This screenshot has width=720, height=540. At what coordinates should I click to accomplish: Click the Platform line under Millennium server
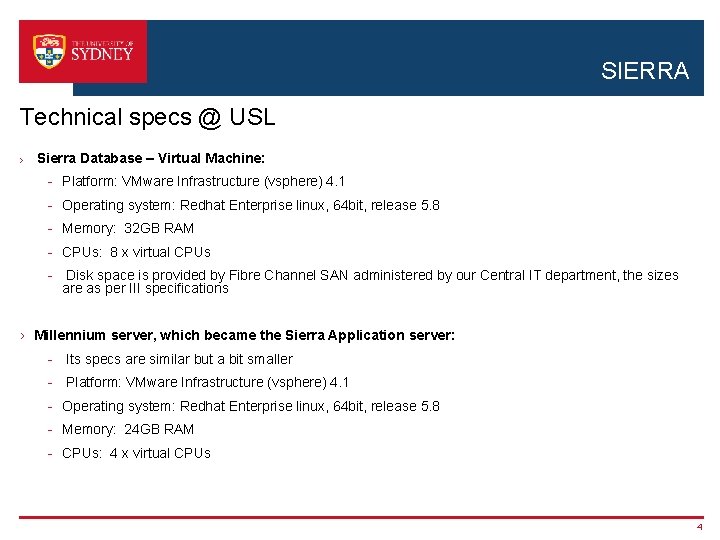(207, 382)
